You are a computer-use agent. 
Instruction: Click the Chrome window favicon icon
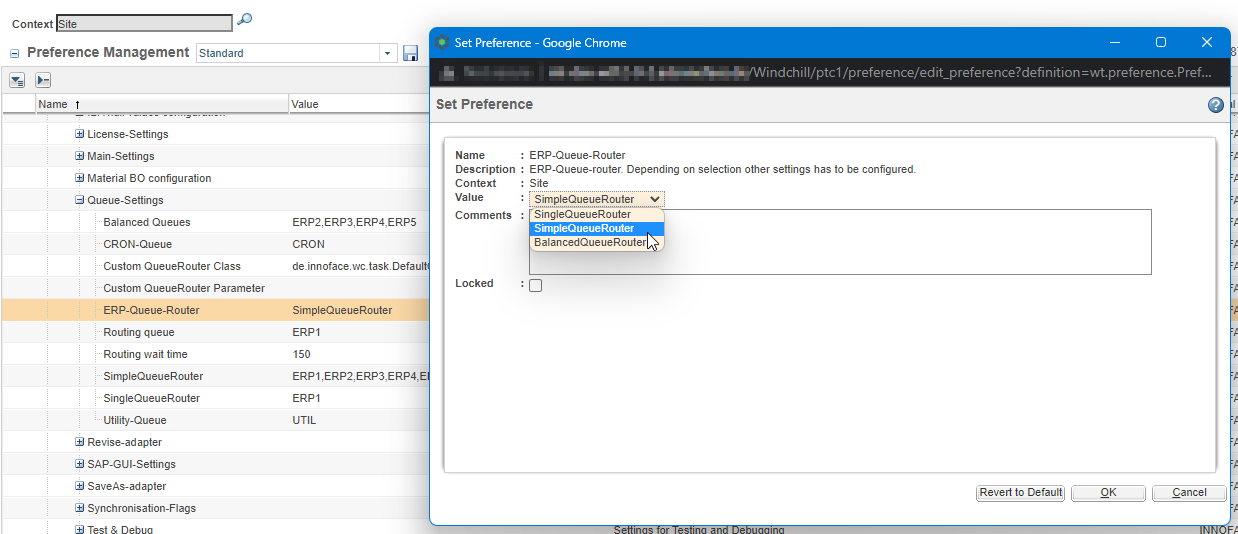coord(442,43)
